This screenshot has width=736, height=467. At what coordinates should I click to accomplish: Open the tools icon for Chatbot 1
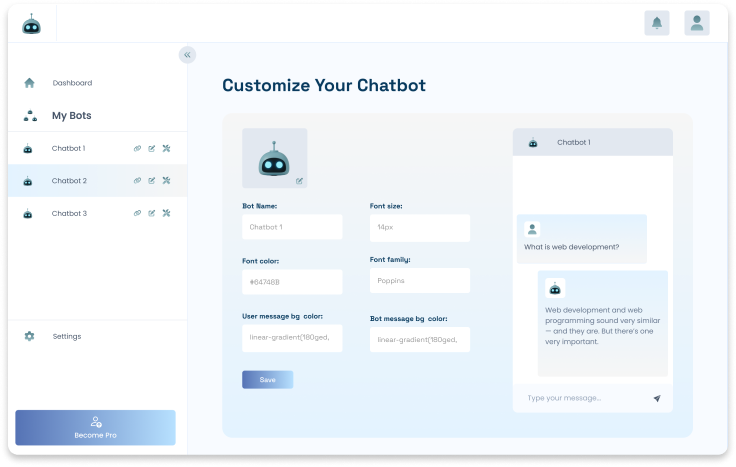[x=166, y=149]
